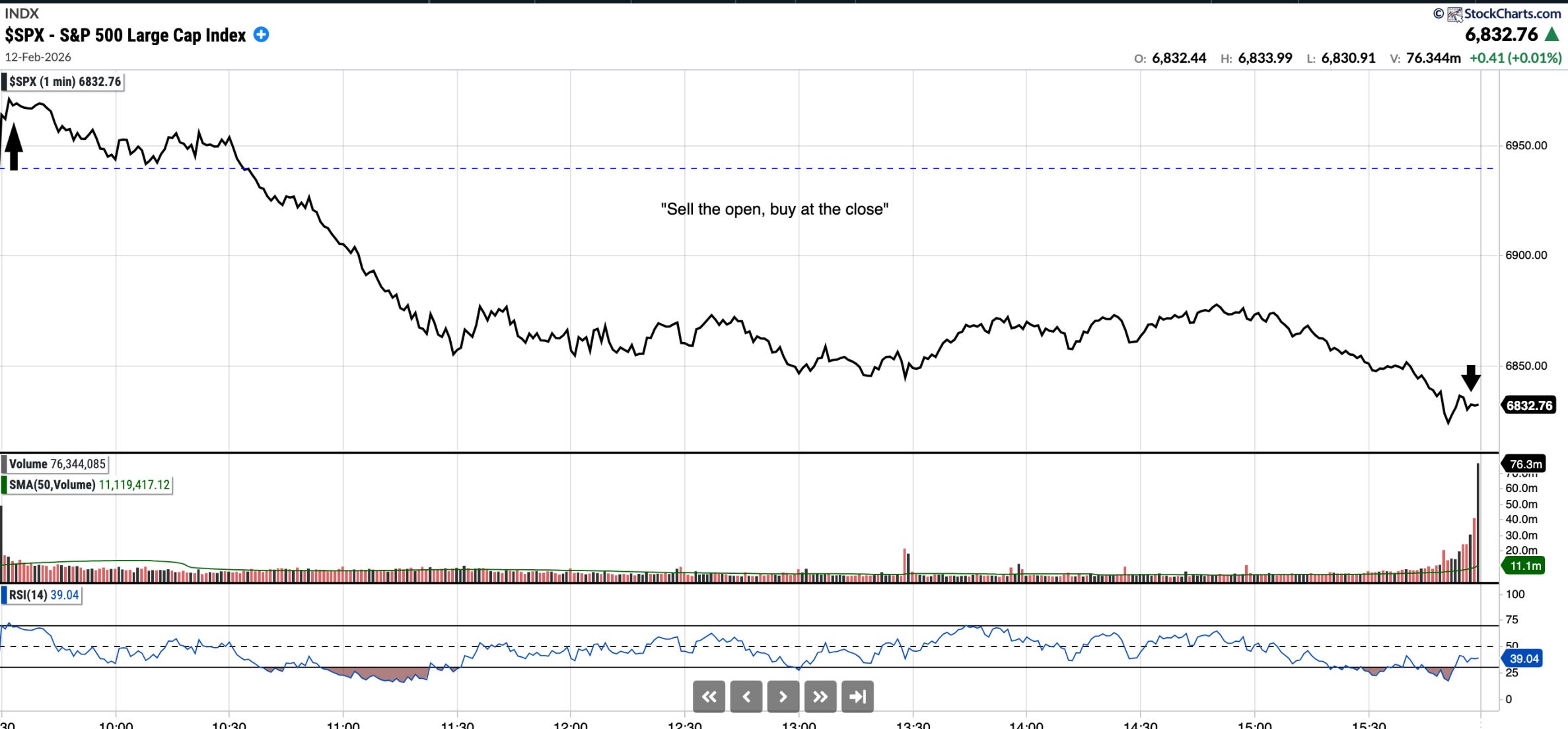Step forward one period with right chevron

(x=783, y=697)
